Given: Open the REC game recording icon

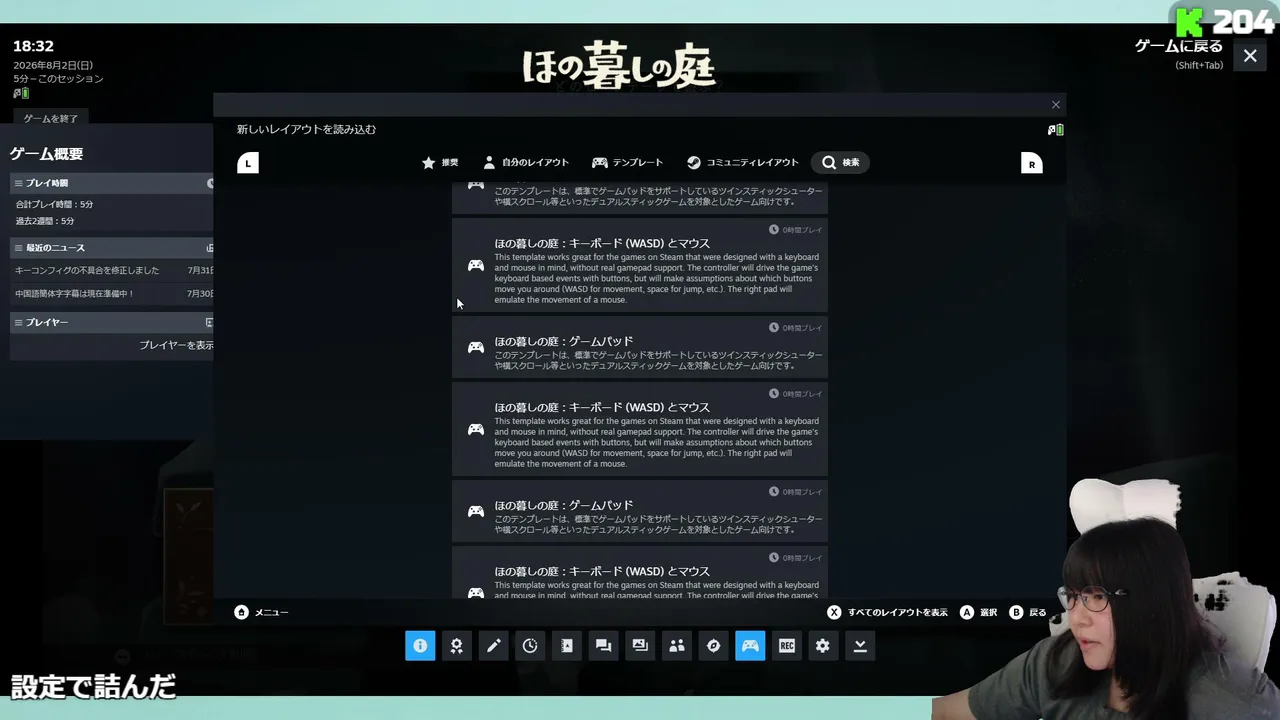Looking at the screenshot, I should pyautogui.click(x=787, y=646).
